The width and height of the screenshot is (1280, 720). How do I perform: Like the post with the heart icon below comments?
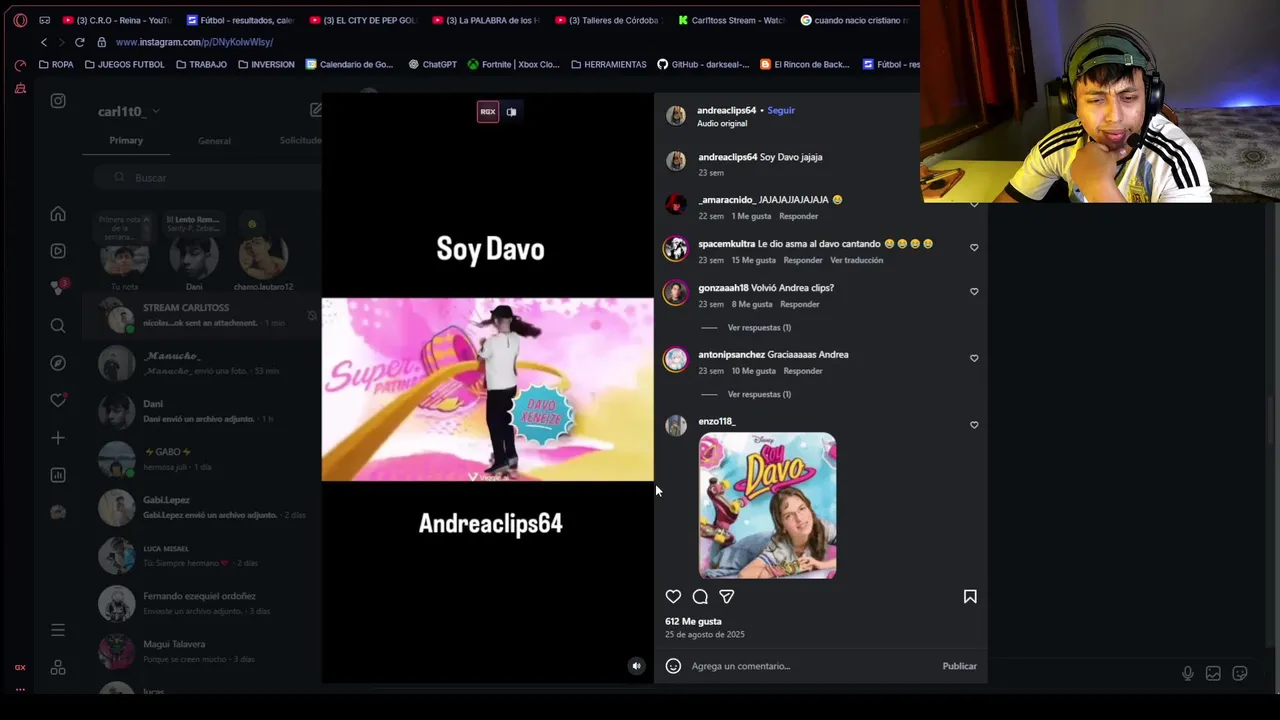click(673, 596)
